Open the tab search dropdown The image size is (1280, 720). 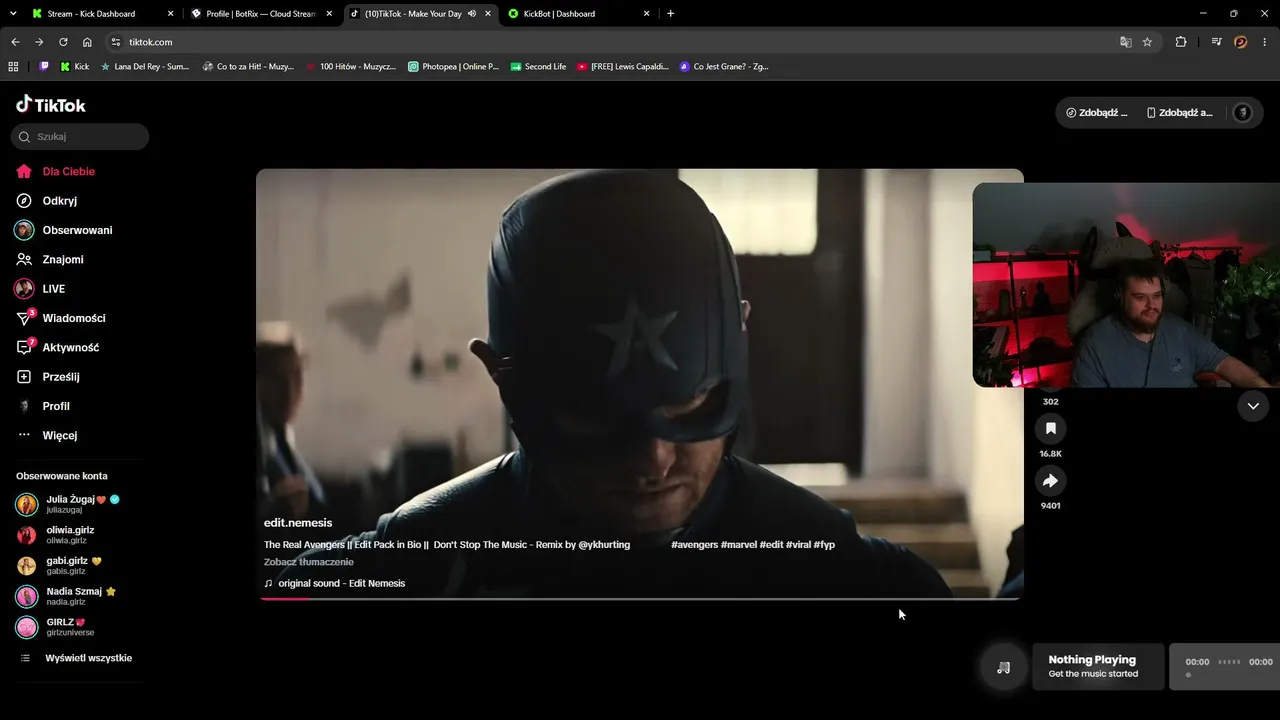pos(13,14)
